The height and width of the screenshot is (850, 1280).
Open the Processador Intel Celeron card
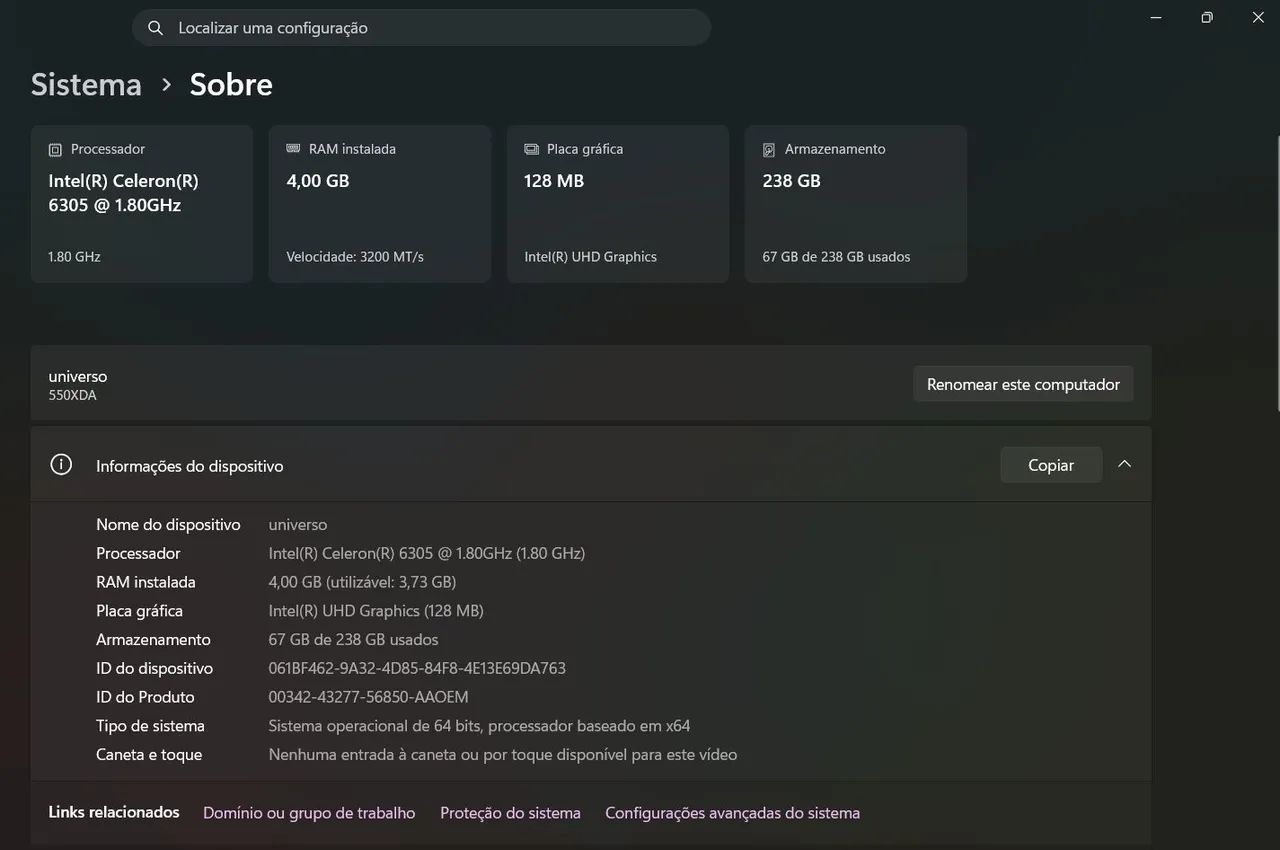142,204
